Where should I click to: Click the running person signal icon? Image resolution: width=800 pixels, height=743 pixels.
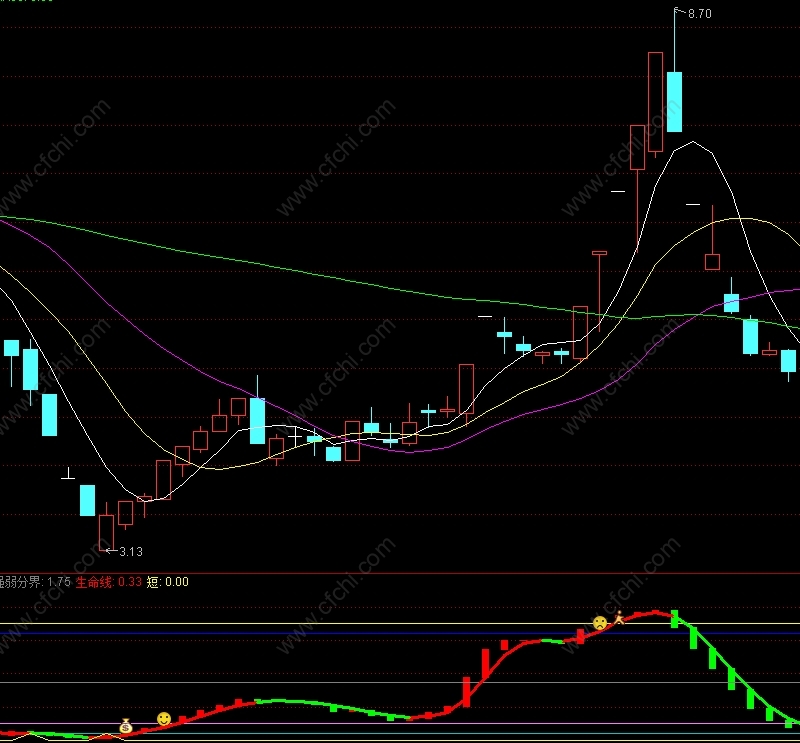[619, 617]
